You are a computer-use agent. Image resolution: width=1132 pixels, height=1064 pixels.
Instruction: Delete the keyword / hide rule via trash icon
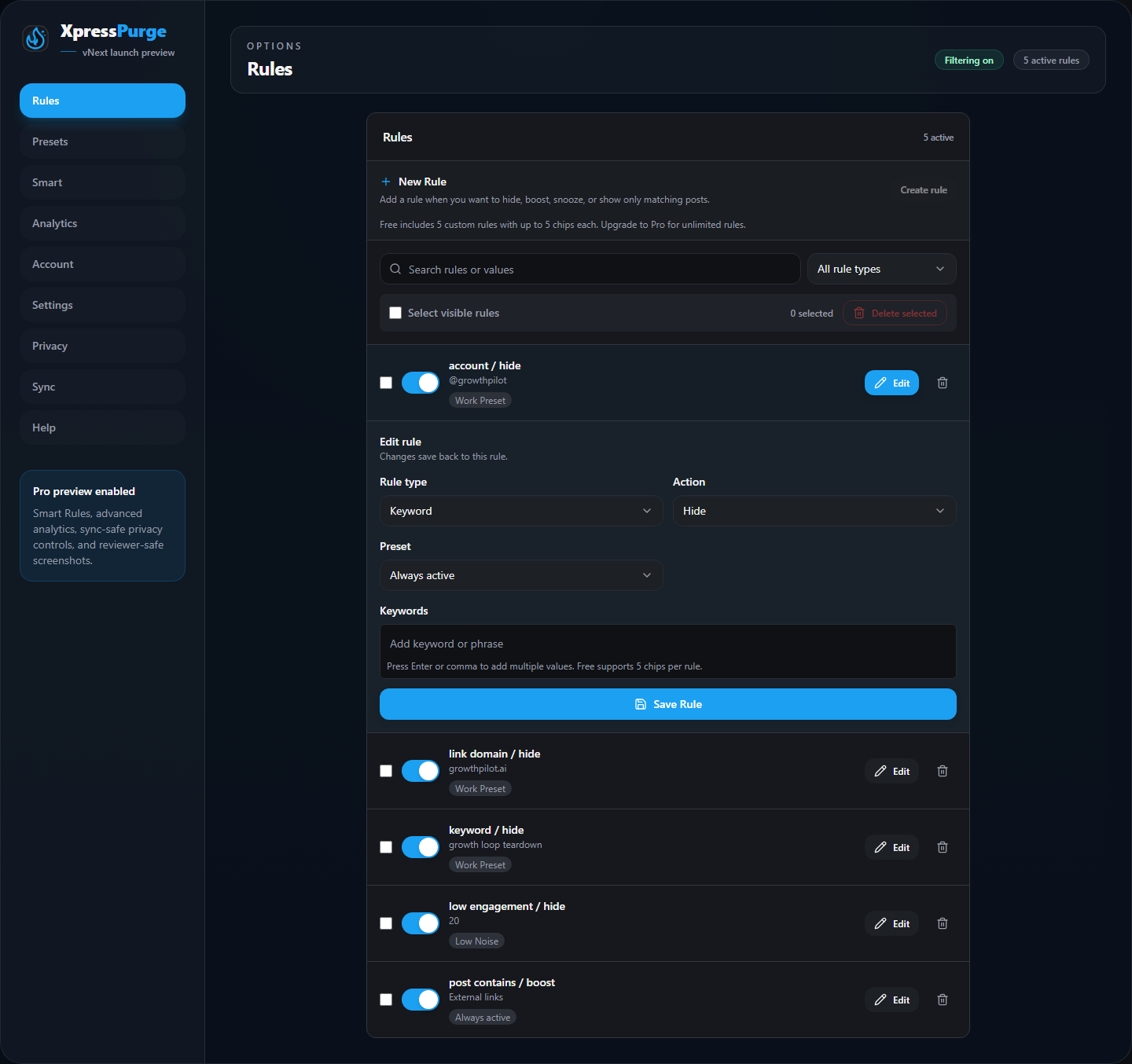point(943,847)
